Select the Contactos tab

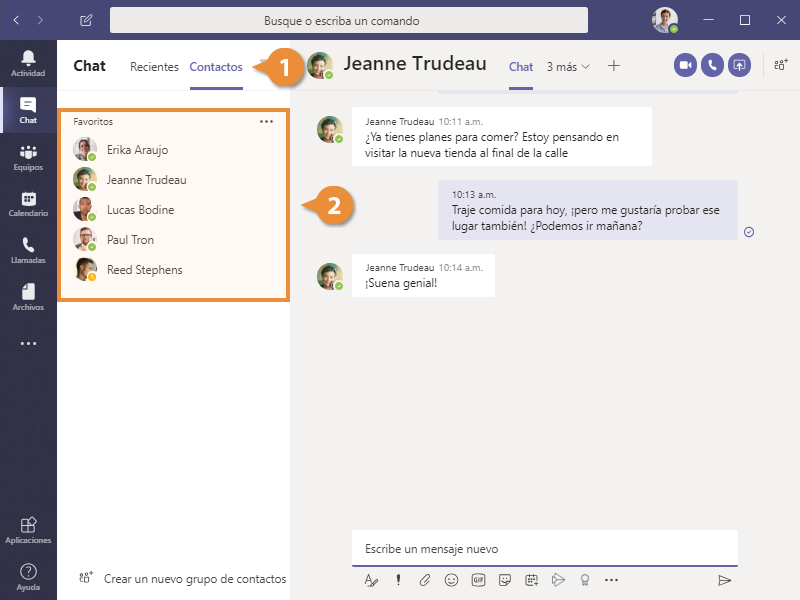[x=216, y=67]
